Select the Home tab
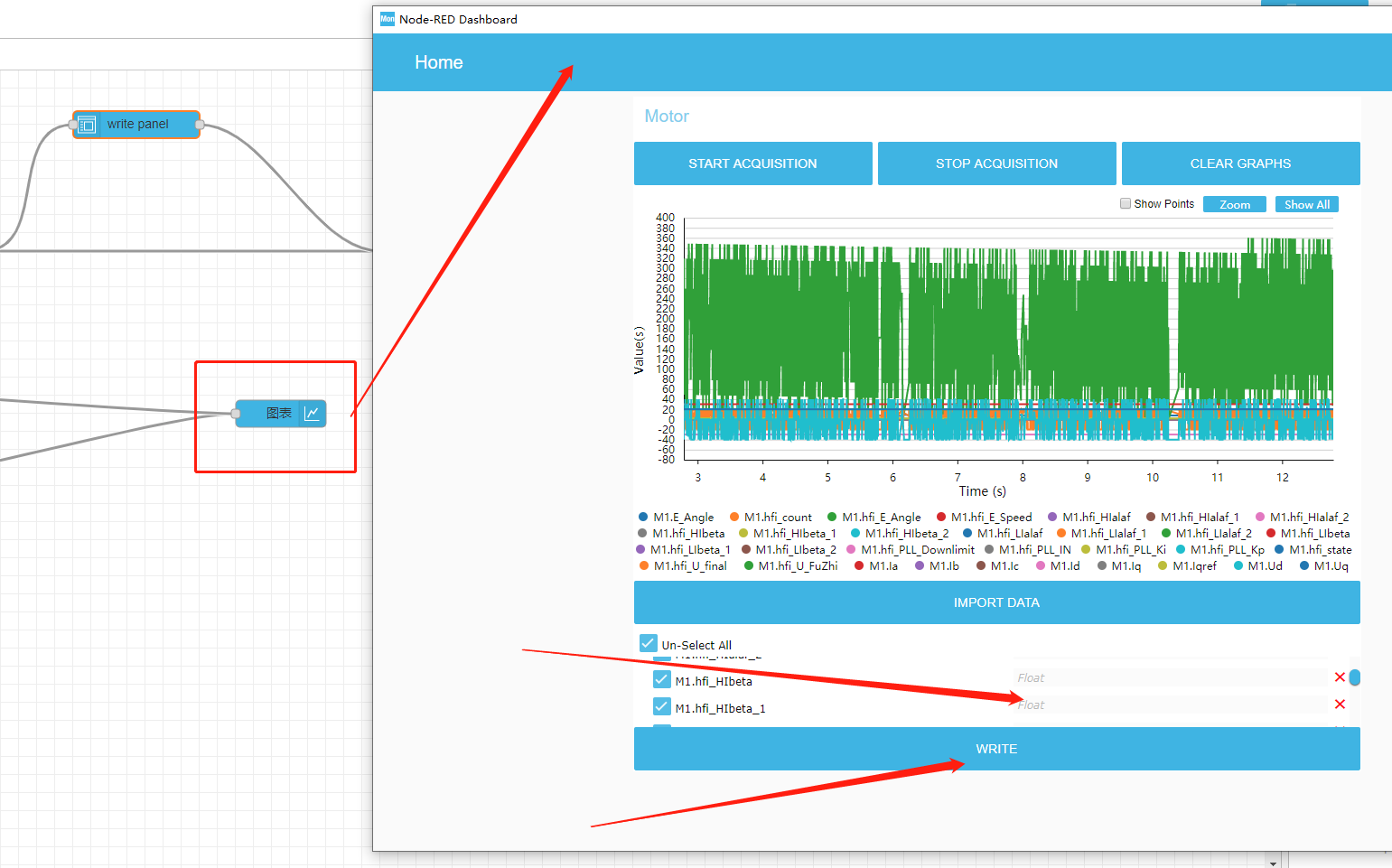 pyautogui.click(x=438, y=62)
